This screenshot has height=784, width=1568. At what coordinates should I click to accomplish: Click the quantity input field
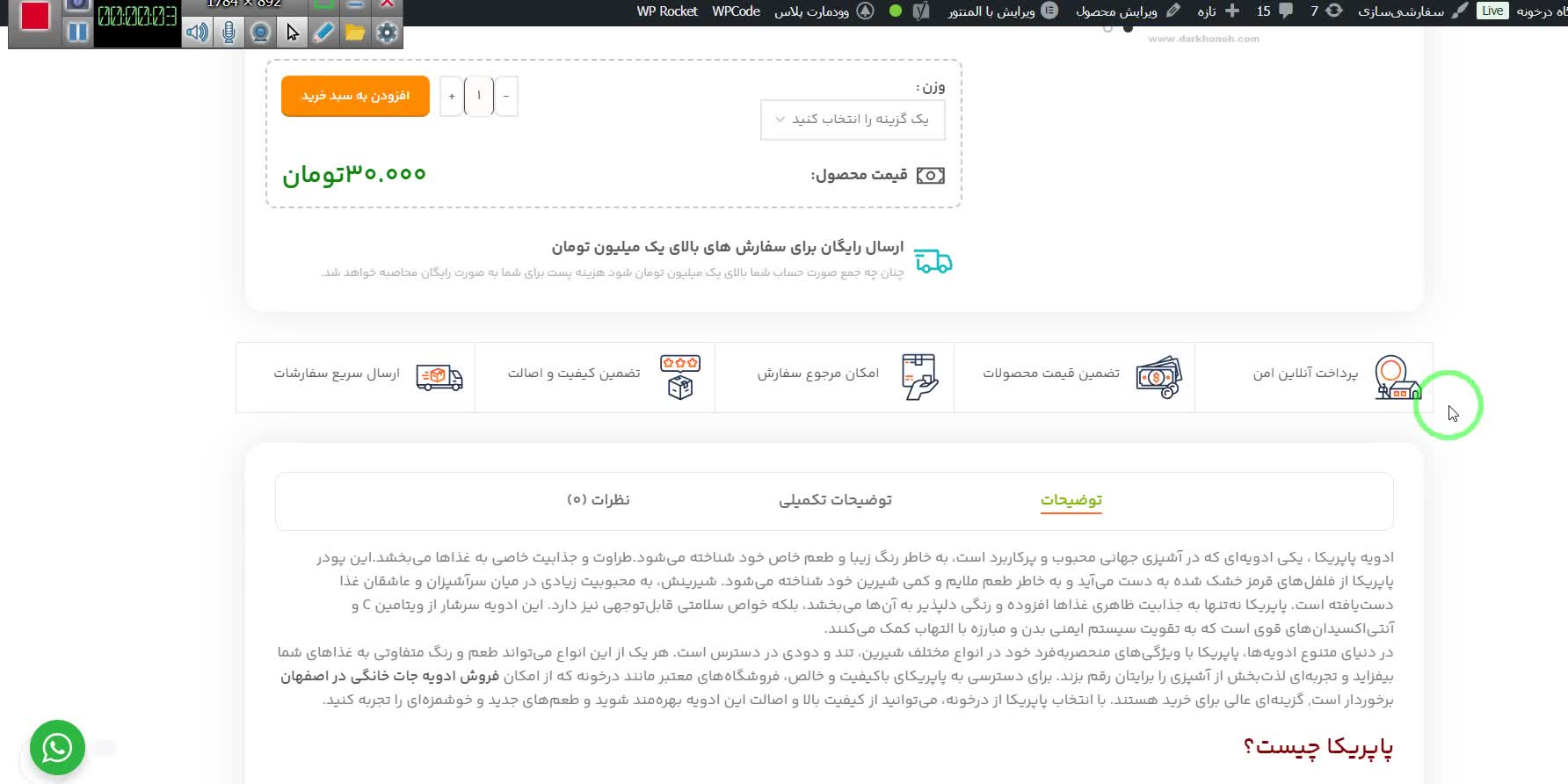tap(479, 96)
